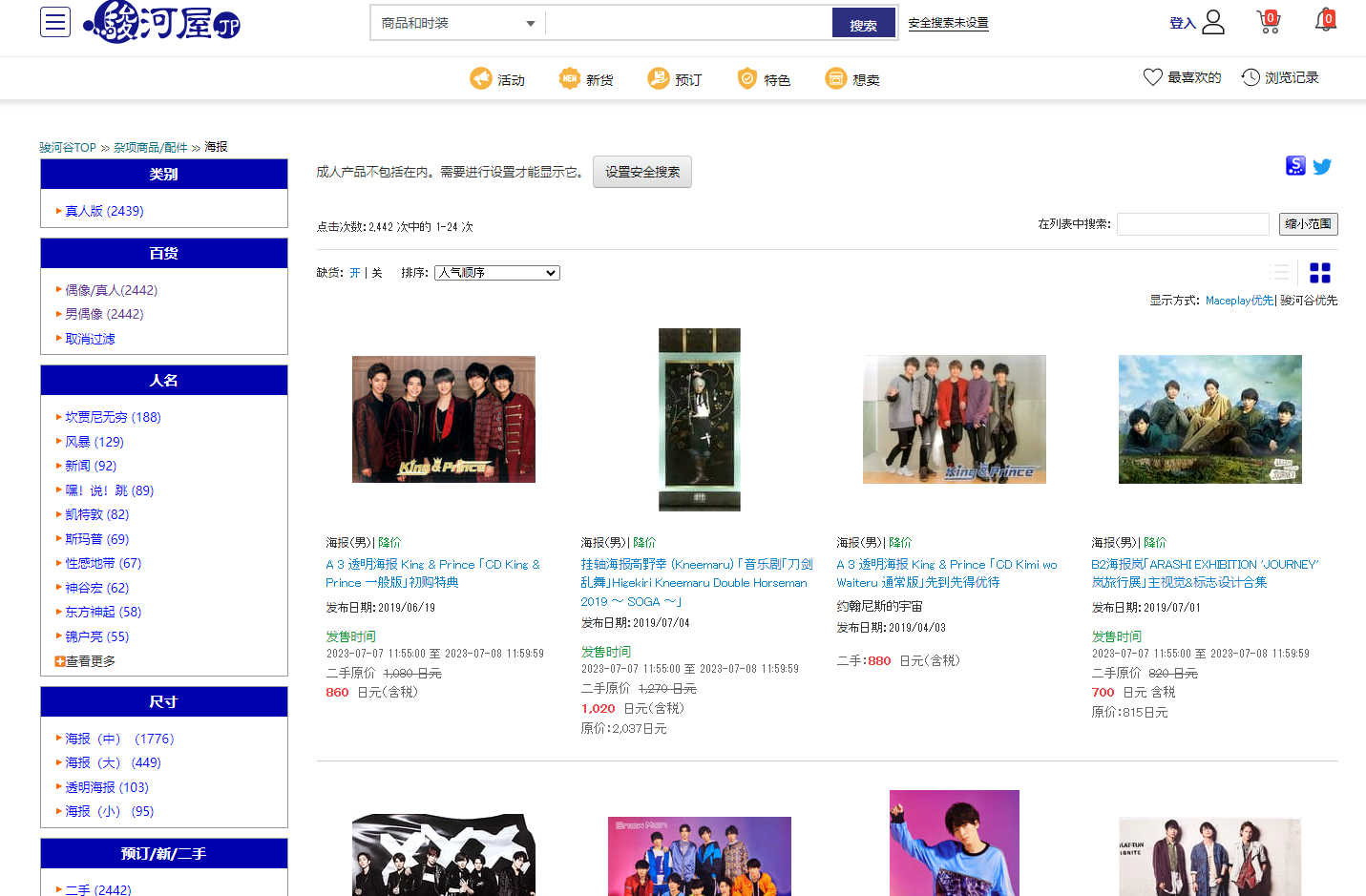Filter by 海报（小） (95) size

coord(109,811)
